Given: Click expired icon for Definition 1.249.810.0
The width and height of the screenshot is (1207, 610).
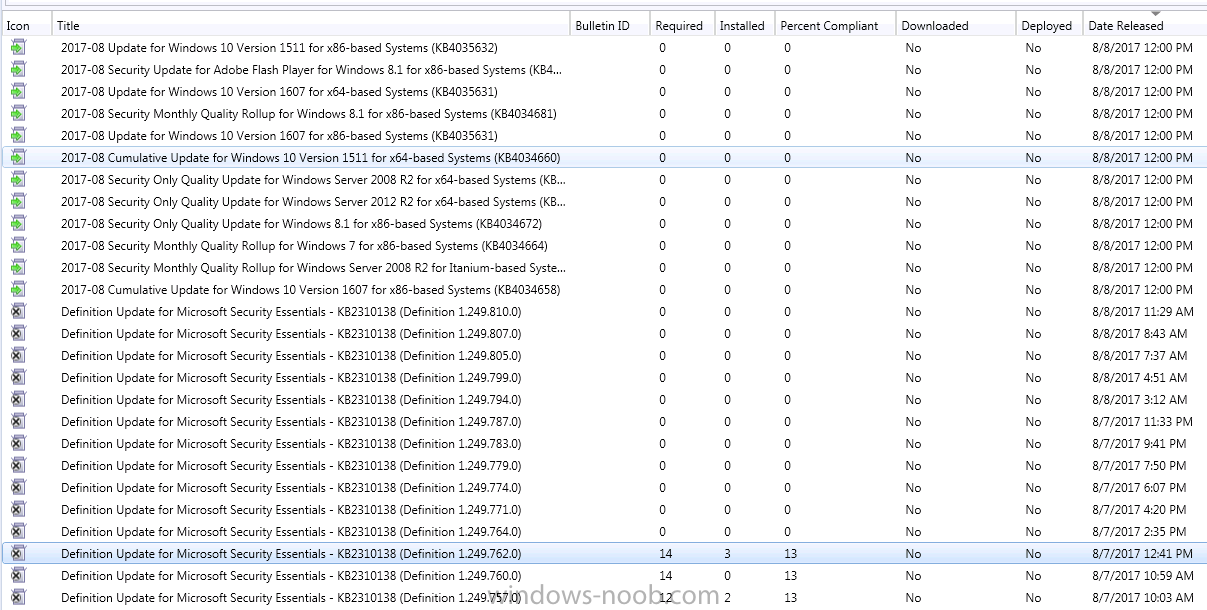Looking at the screenshot, I should 18,311.
